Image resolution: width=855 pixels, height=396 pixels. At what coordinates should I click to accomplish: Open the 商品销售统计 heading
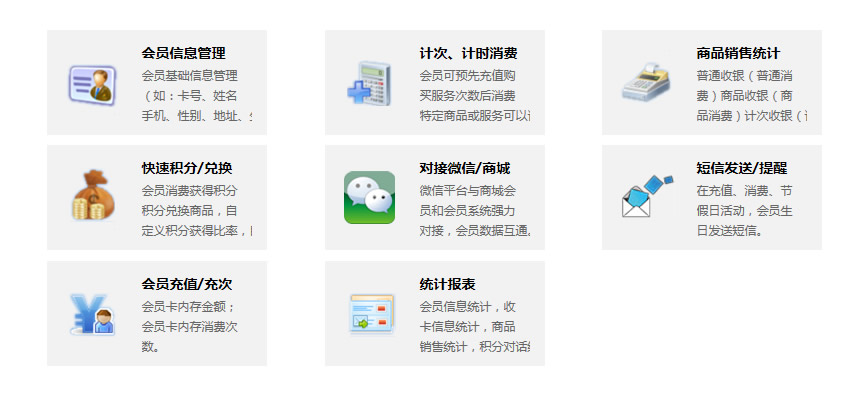click(738, 53)
